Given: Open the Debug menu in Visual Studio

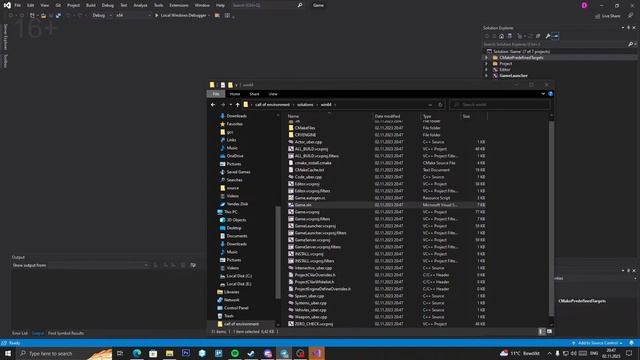Looking at the screenshot, I should point(108,5).
